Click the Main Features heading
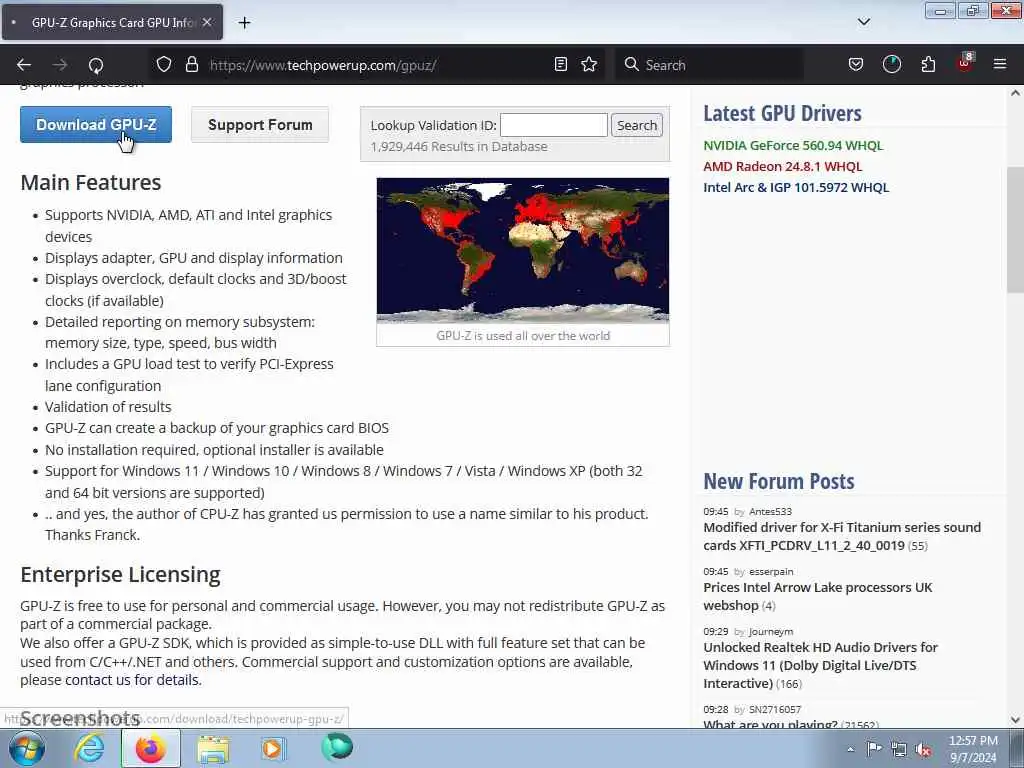The image size is (1024, 768). 91,182
